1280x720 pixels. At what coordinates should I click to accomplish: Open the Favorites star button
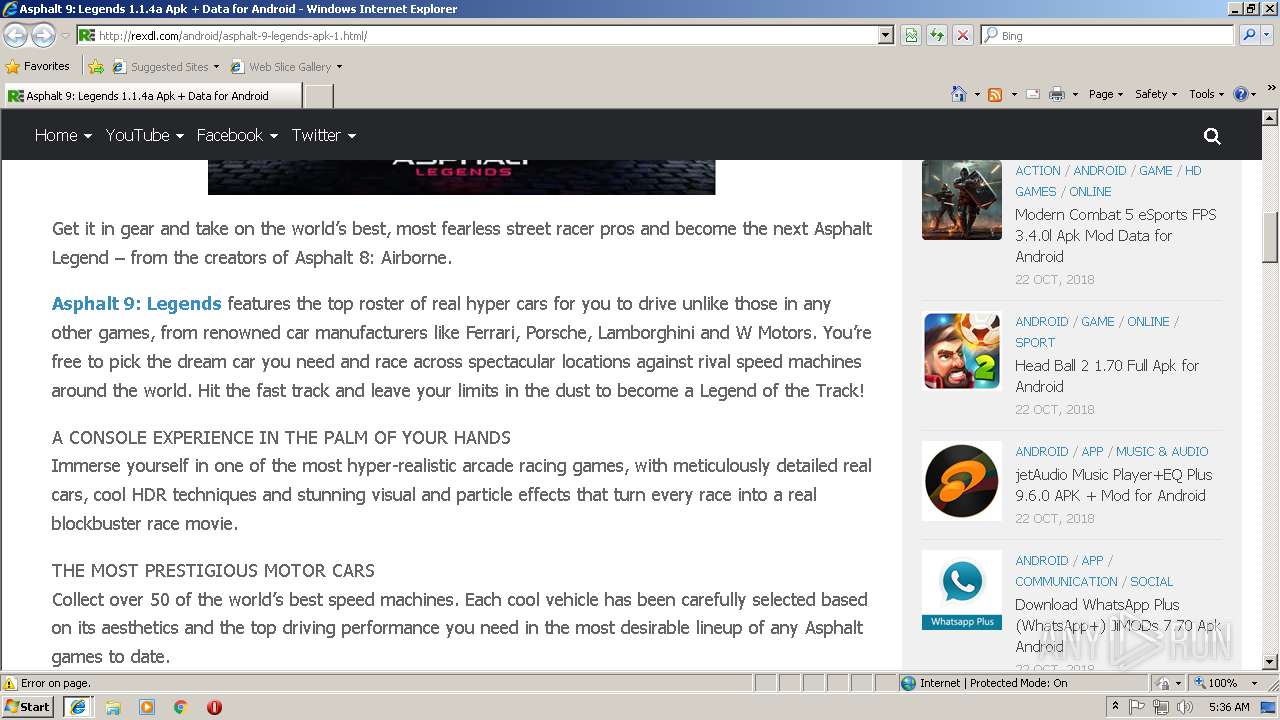coord(38,66)
